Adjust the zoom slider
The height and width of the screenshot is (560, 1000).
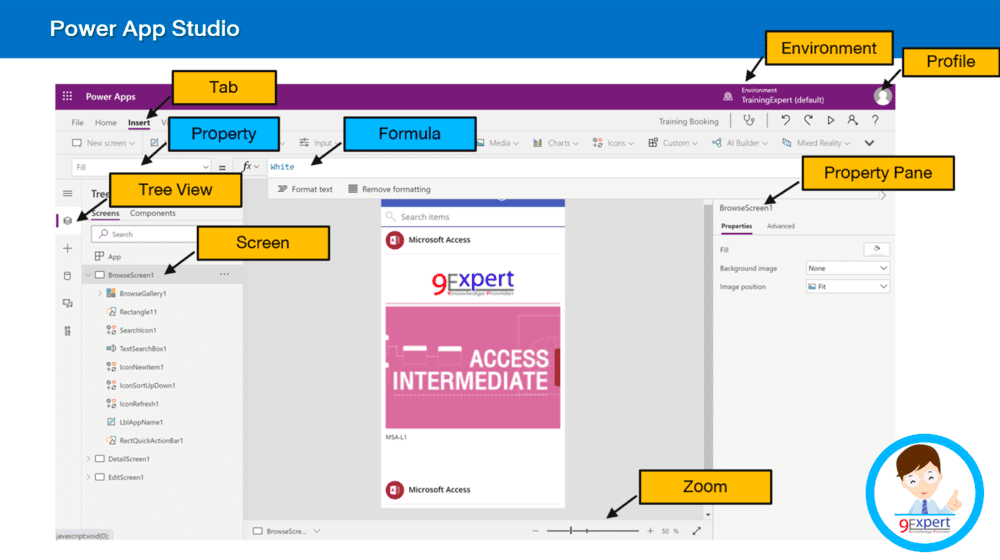click(592, 531)
